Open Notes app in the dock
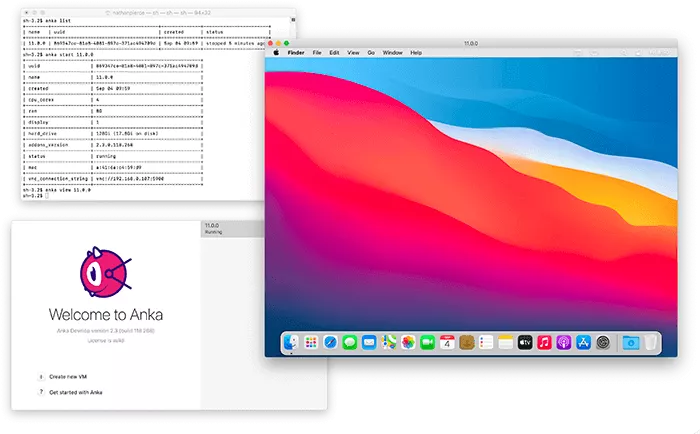The width and height of the screenshot is (700, 434). point(505,343)
